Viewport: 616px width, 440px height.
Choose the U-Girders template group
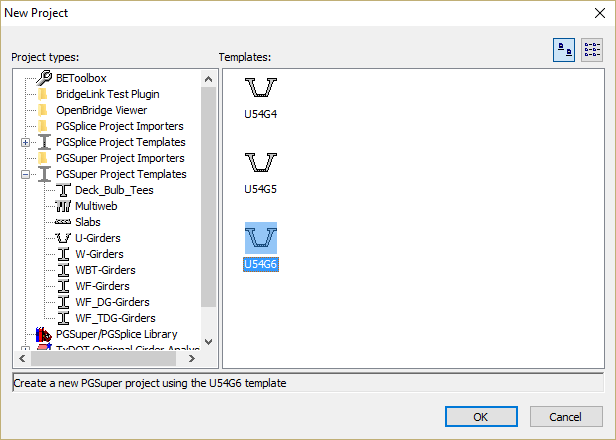[x=97, y=238]
